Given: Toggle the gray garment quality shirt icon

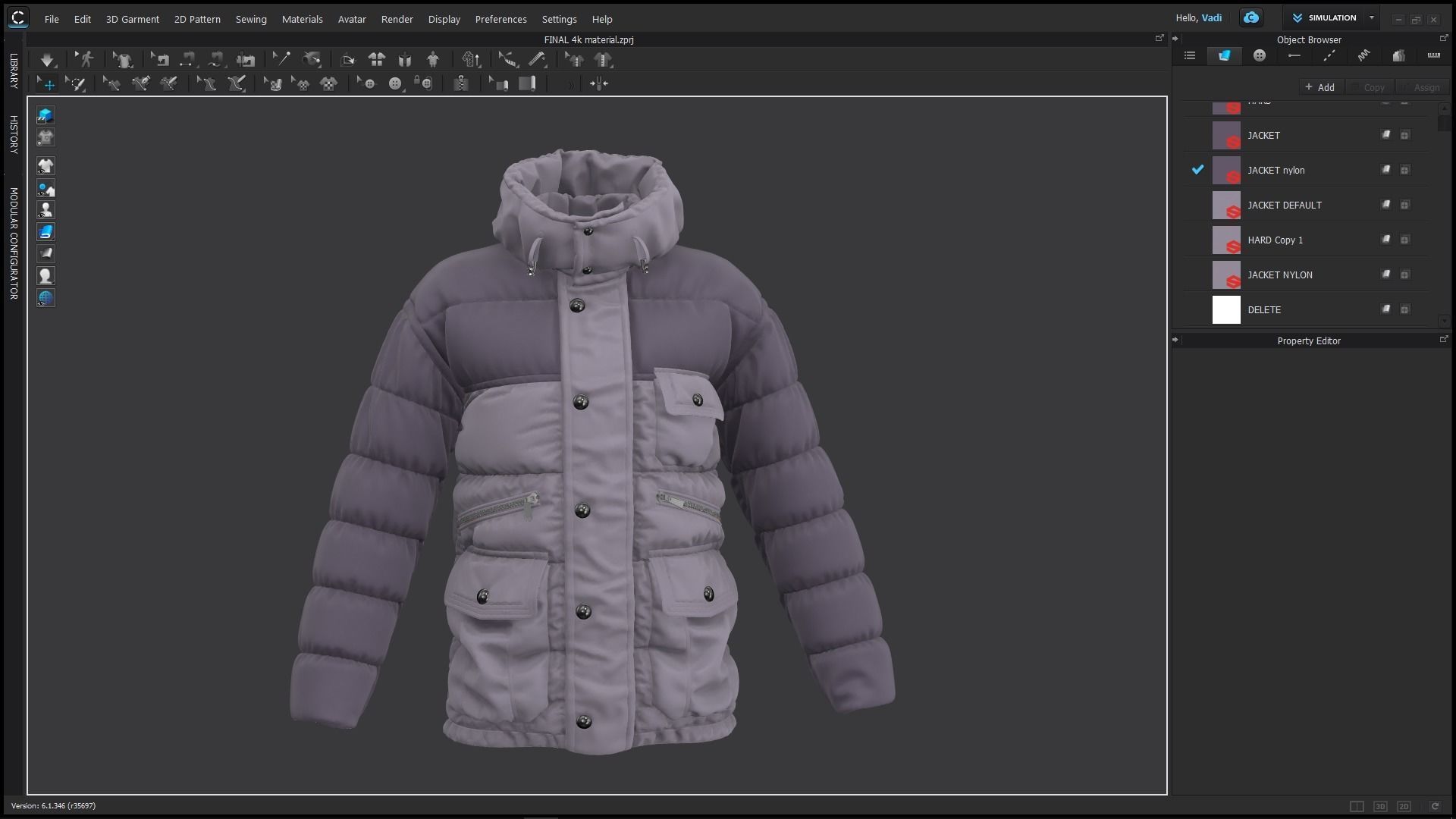Looking at the screenshot, I should pos(45,137).
